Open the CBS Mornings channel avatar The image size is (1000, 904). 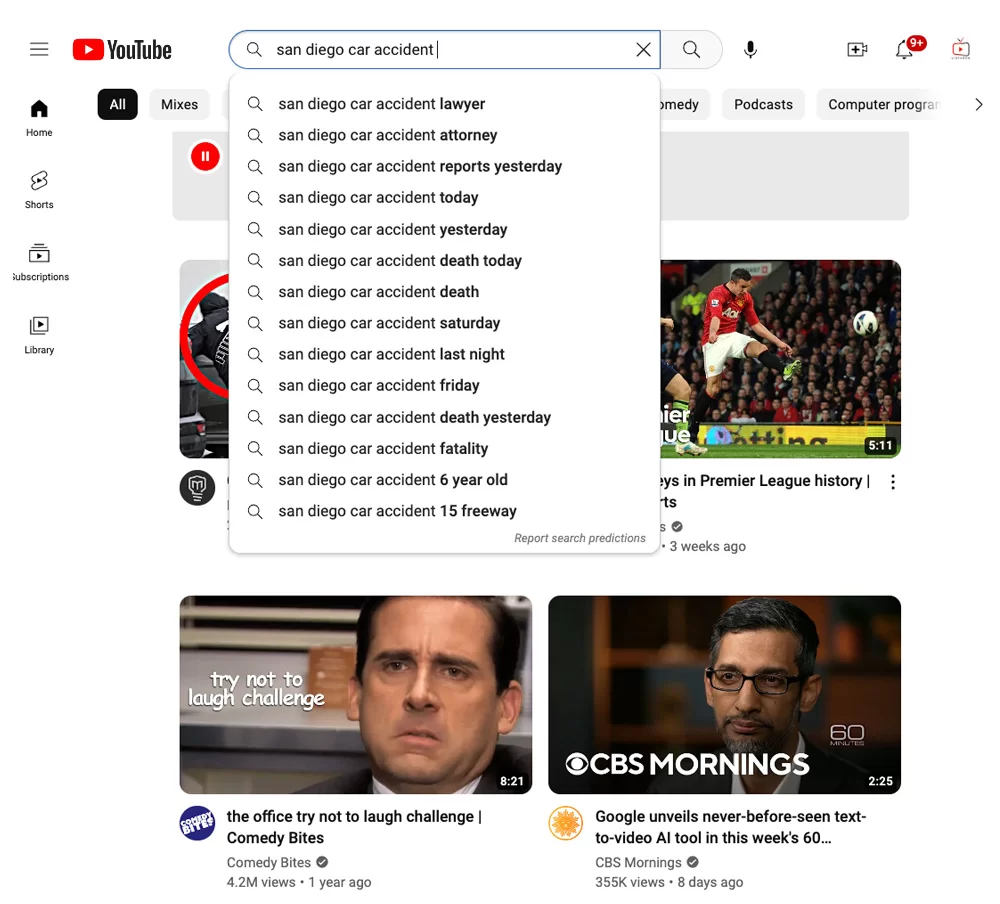point(566,823)
